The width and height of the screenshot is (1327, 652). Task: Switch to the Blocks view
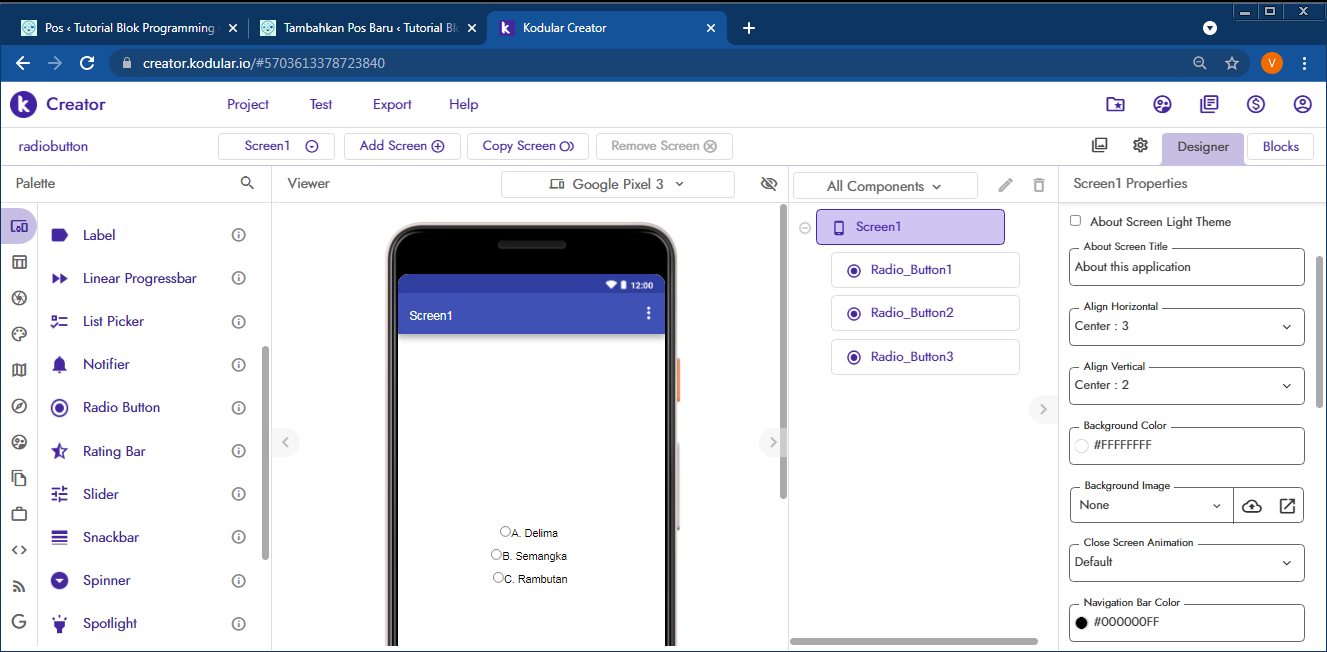(1280, 146)
